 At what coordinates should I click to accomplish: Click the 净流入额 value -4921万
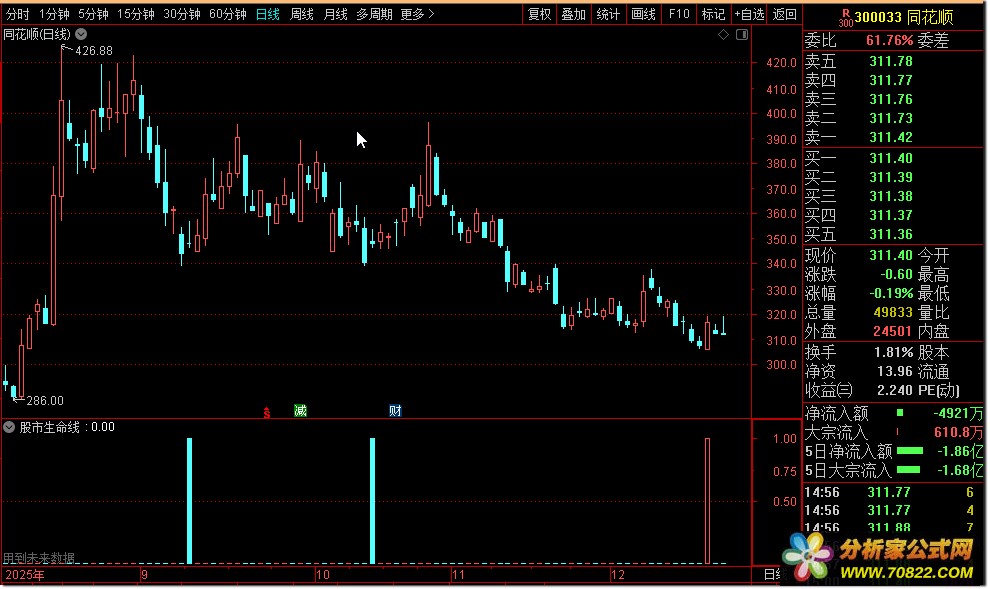tap(958, 413)
